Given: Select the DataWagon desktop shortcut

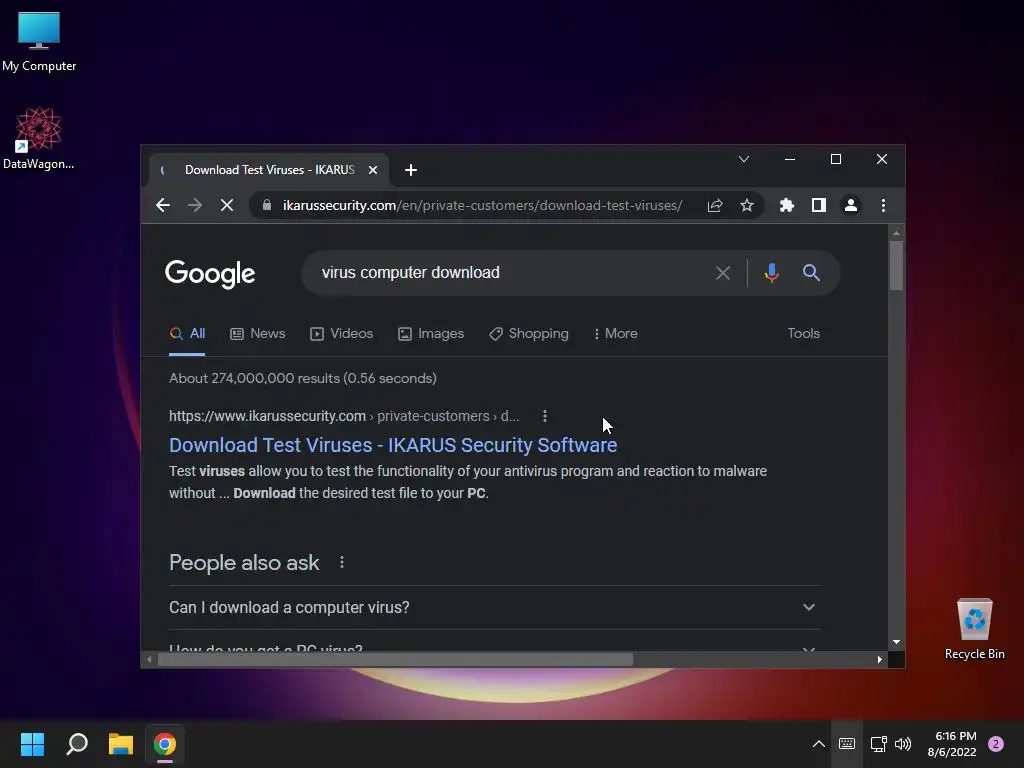Looking at the screenshot, I should [39, 138].
